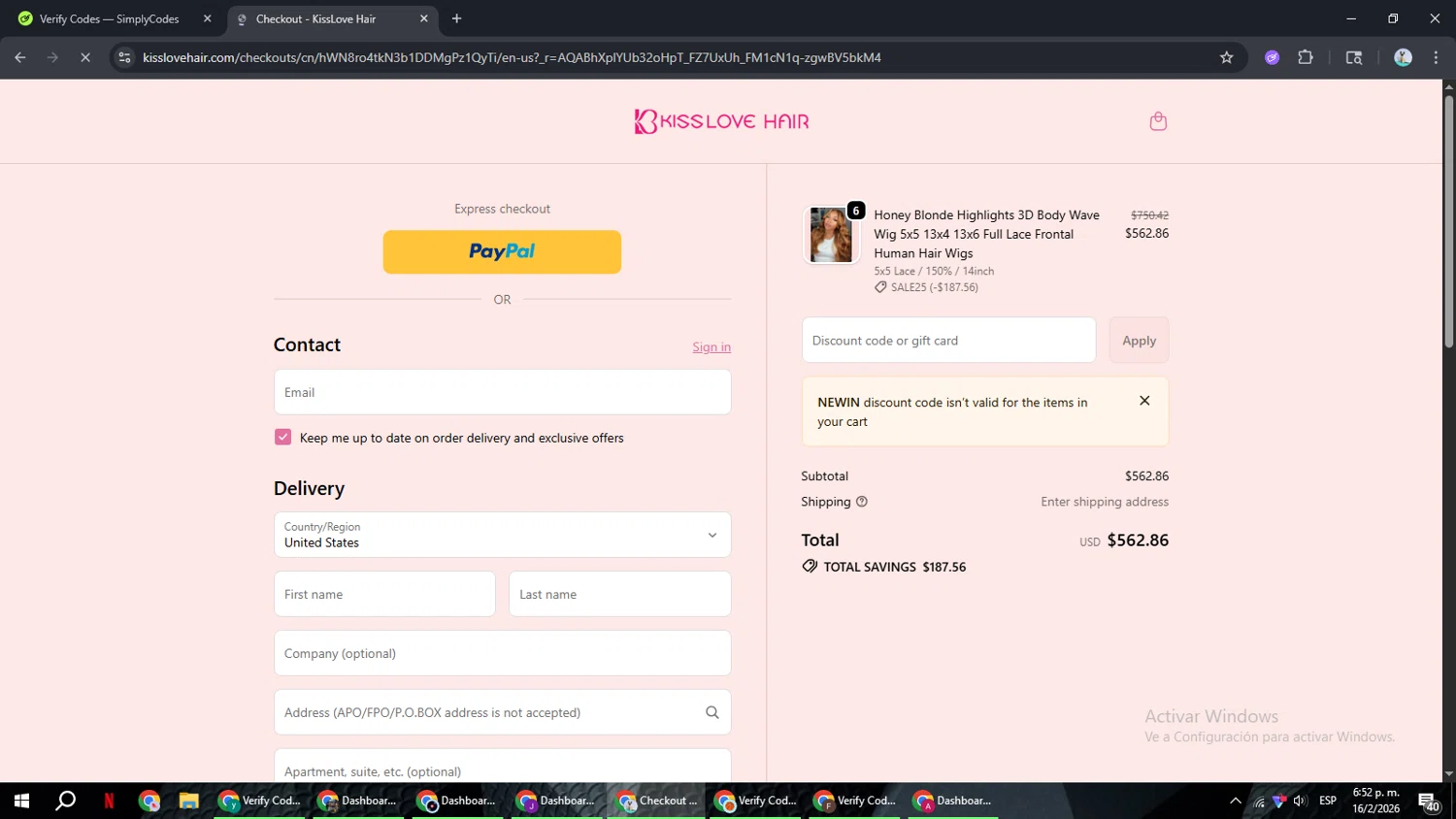Go back to the previous page
This screenshot has width=1456, height=819.
pos(20,57)
